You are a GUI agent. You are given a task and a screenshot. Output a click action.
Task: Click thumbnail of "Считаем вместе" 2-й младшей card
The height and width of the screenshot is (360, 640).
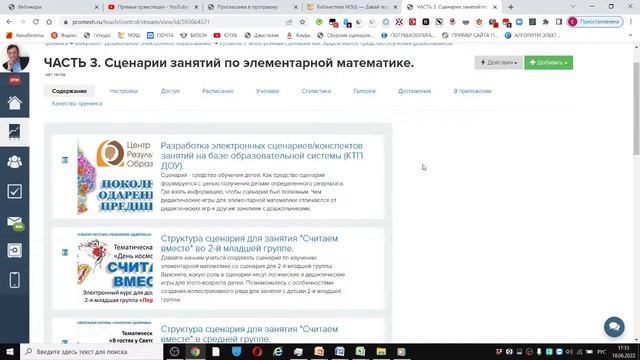(115, 268)
